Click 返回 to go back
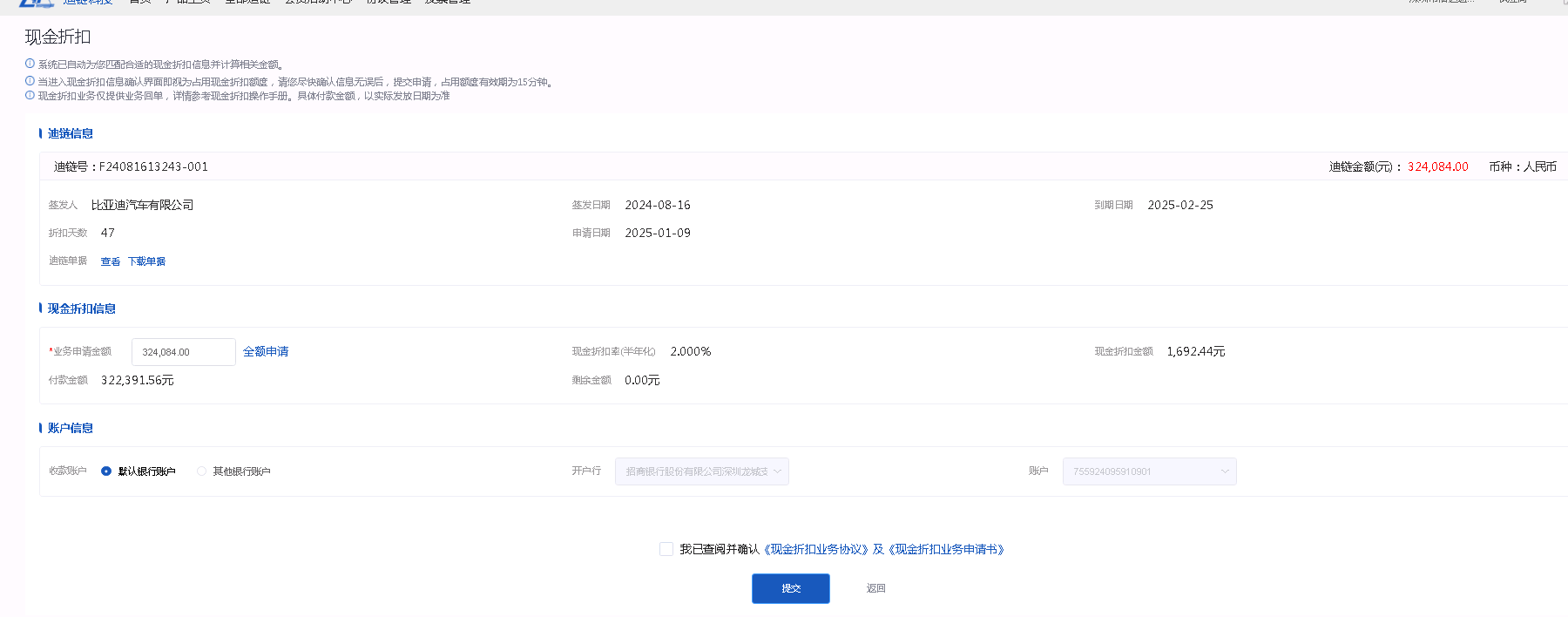This screenshot has height=617, width=1568. [x=875, y=588]
